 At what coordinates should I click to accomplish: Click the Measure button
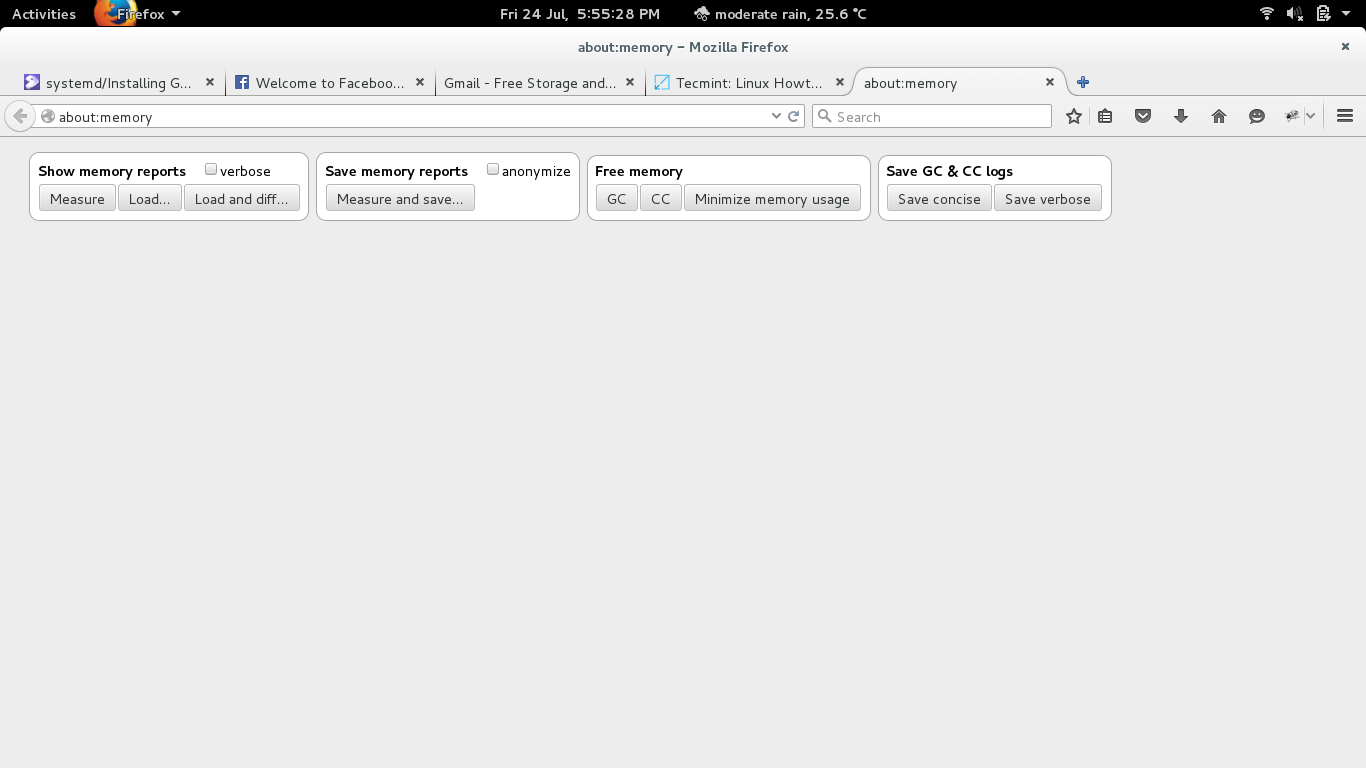point(77,198)
